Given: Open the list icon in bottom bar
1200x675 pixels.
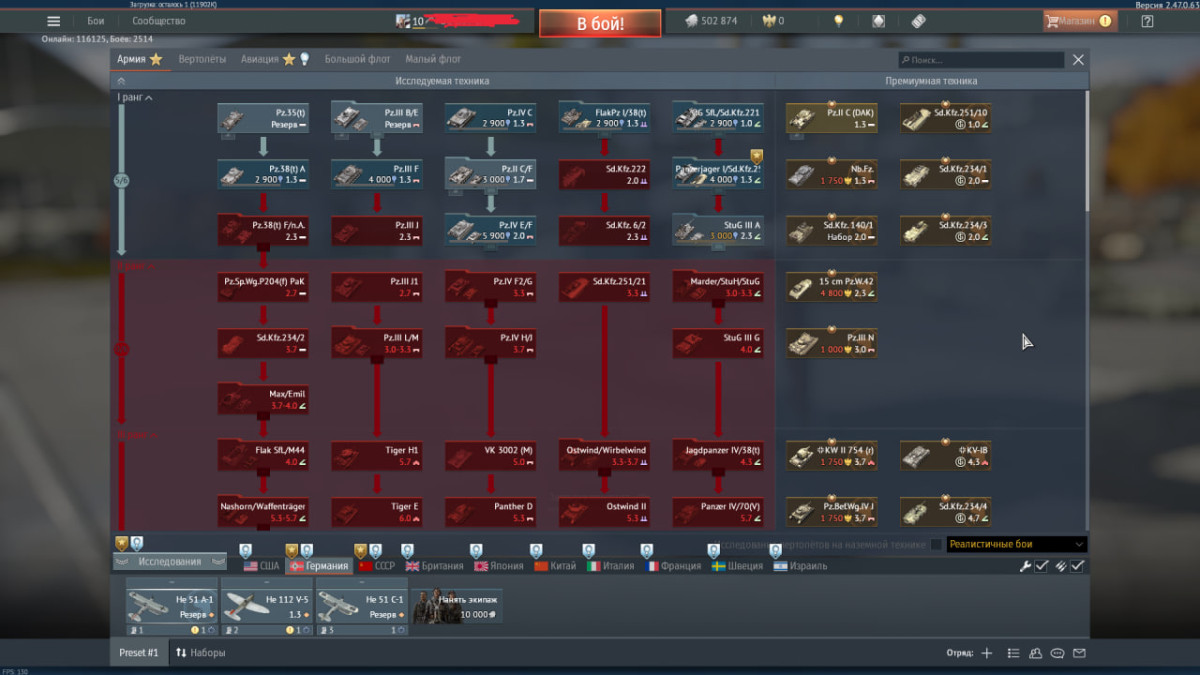Looking at the screenshot, I should pos(1013,653).
